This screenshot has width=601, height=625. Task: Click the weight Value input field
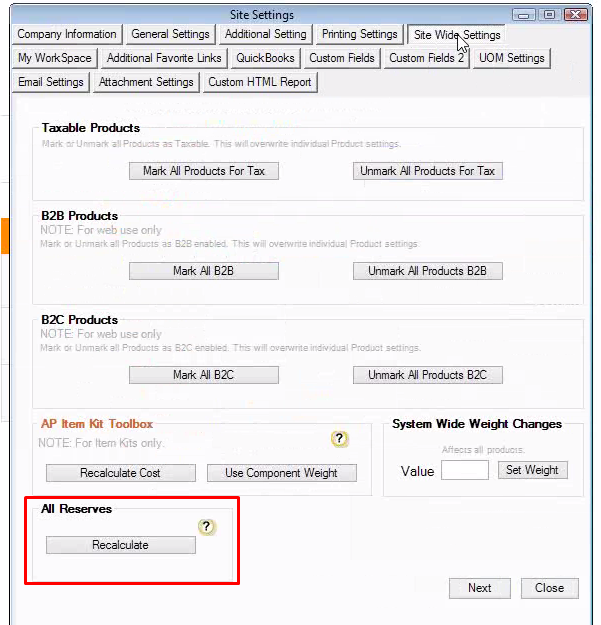(x=464, y=470)
